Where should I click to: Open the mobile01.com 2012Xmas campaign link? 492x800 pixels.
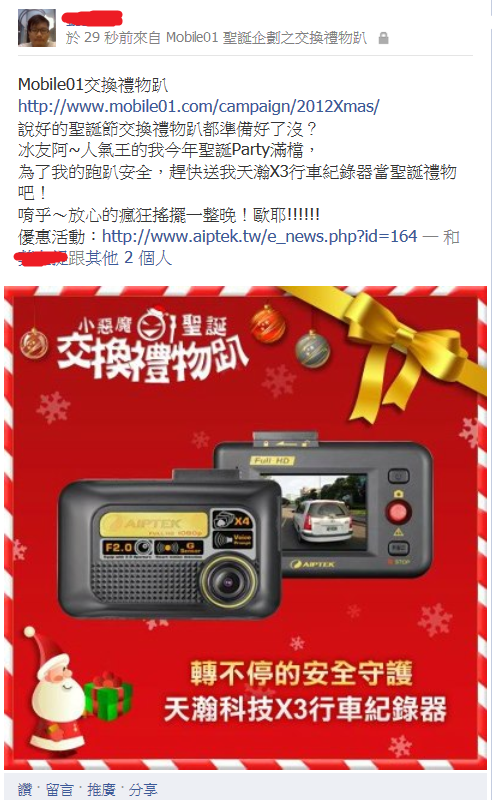click(199, 106)
